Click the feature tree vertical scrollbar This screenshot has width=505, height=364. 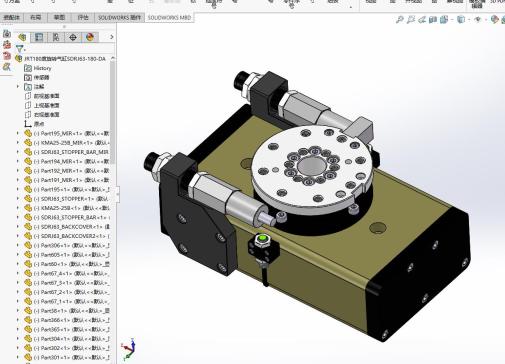(113, 112)
